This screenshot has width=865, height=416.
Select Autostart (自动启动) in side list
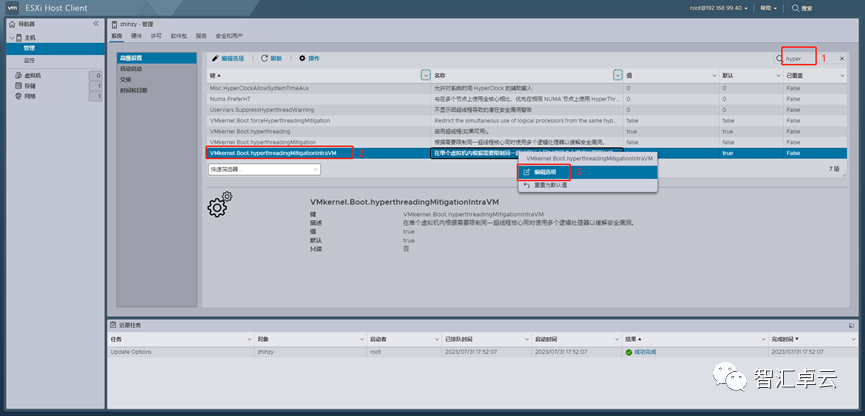click(x=157, y=69)
